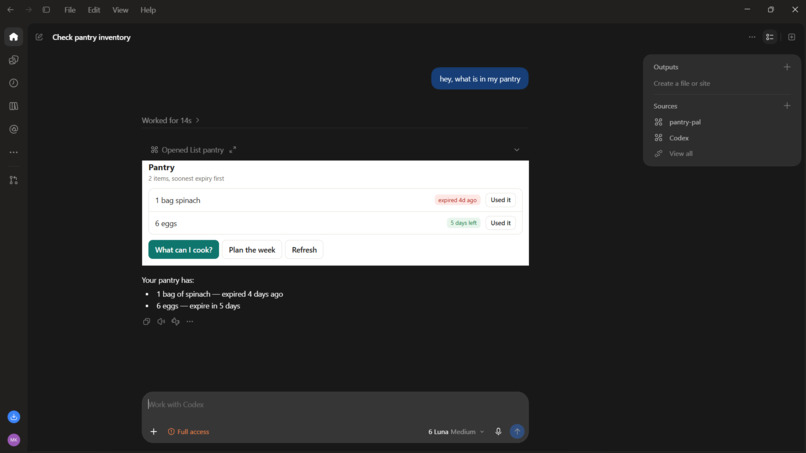Click the 1 bag spinach row text
This screenshot has width=806, height=453.
(178, 200)
